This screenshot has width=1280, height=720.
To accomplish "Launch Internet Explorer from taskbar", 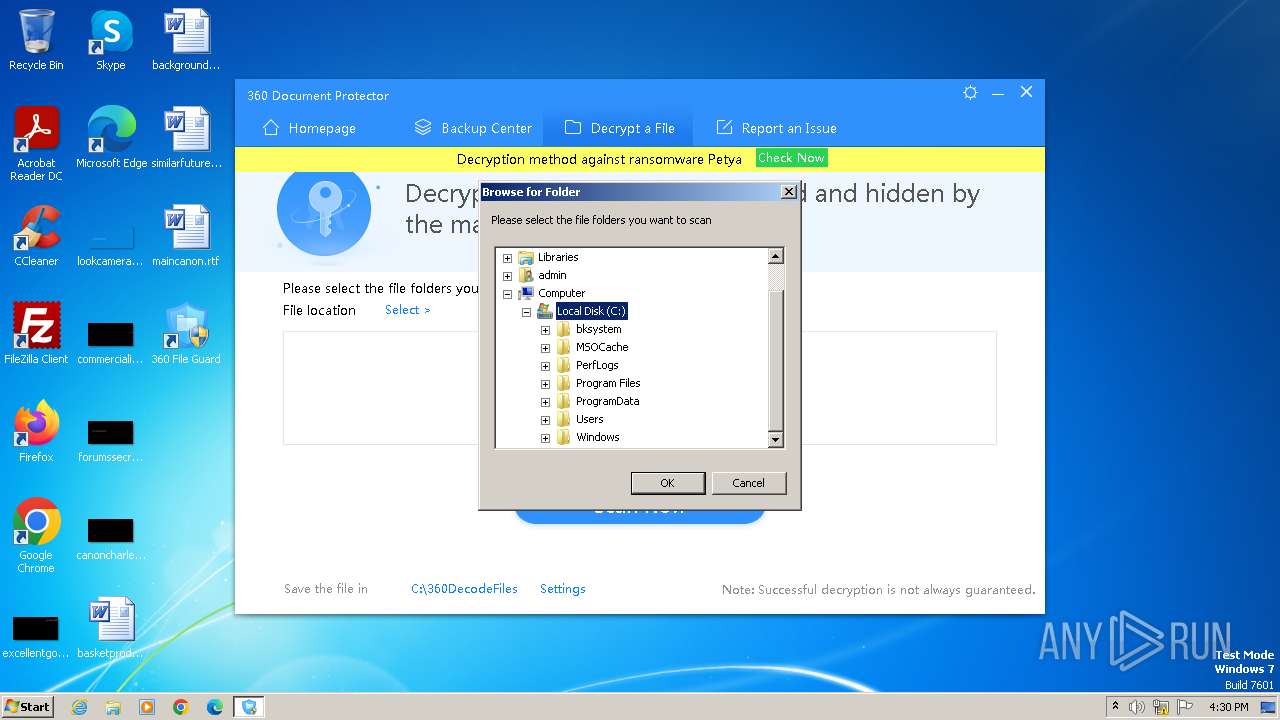I will (x=79, y=707).
